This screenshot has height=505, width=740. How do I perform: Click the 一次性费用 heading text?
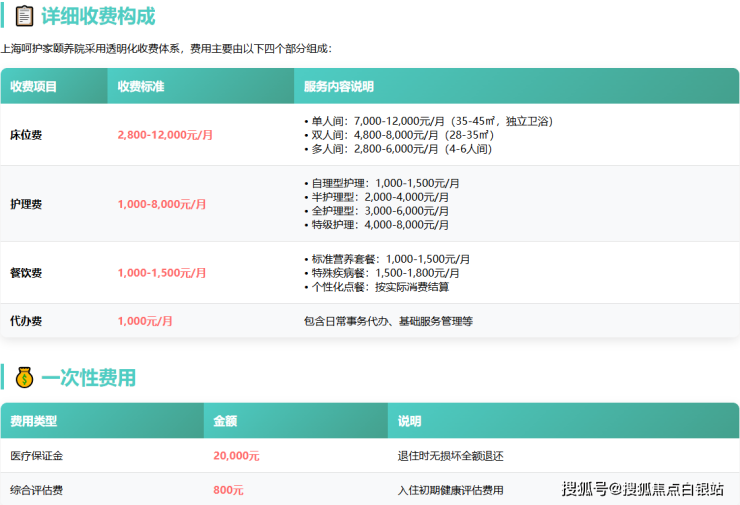point(88,378)
